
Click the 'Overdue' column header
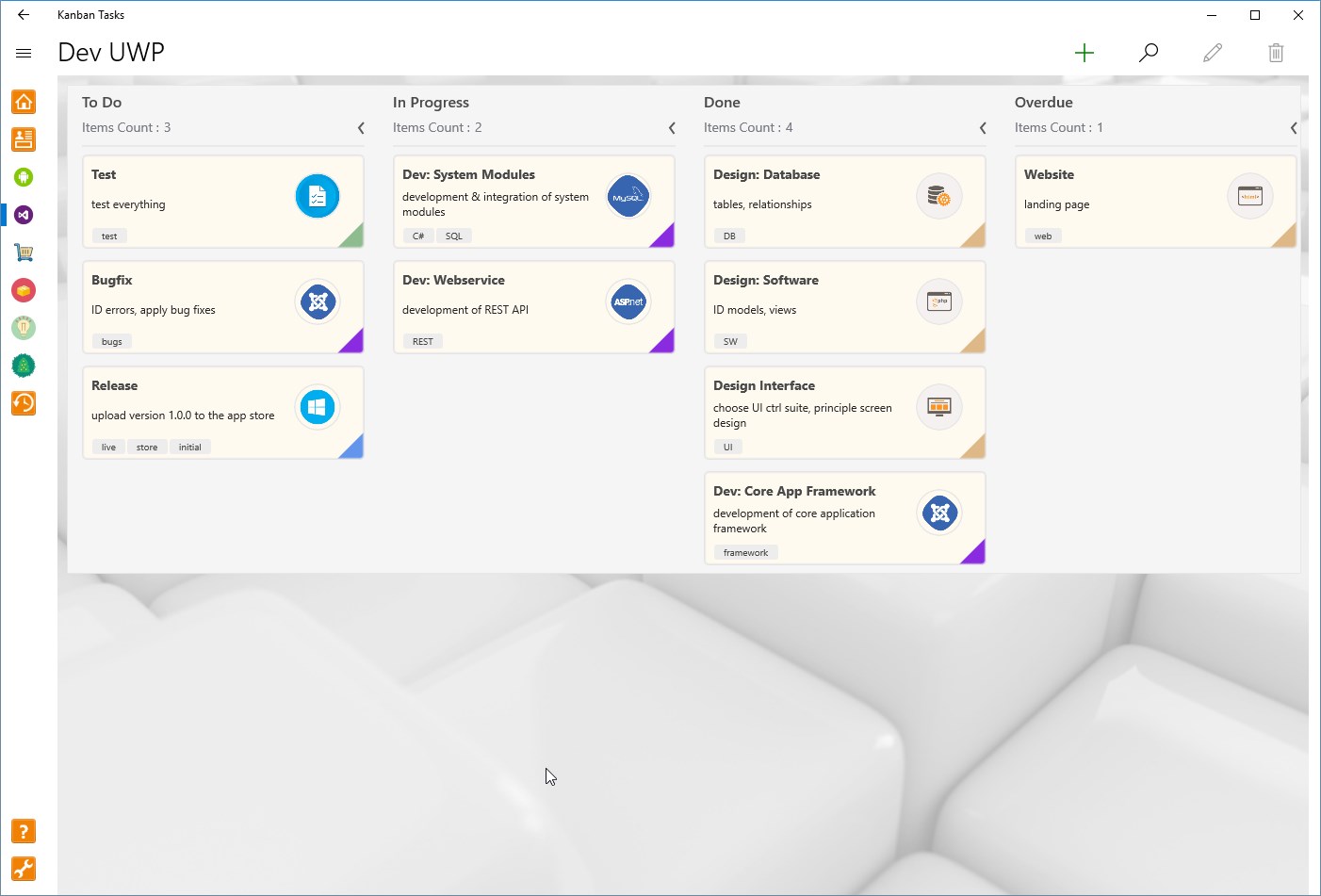point(1044,103)
